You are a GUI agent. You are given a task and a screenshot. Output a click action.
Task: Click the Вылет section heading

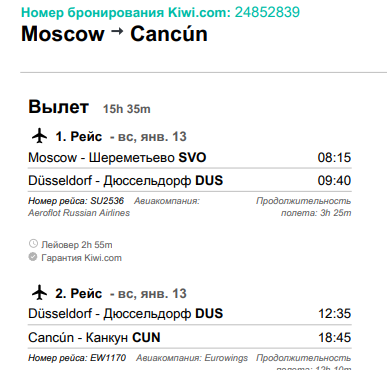point(58,107)
